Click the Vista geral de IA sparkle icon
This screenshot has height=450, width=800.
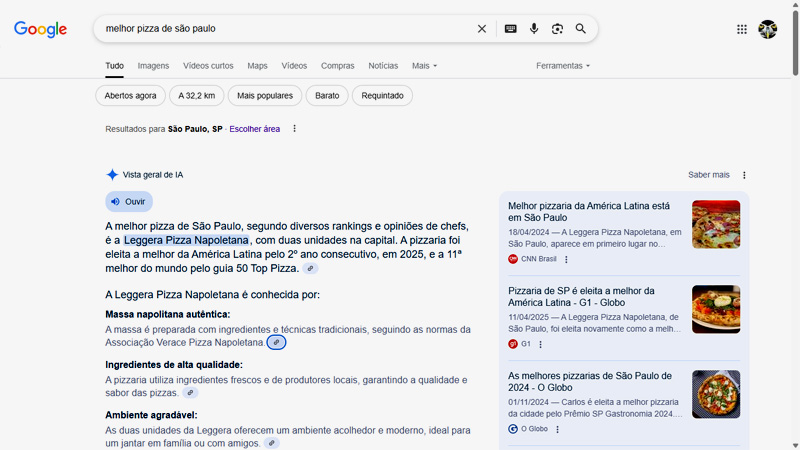[112, 174]
